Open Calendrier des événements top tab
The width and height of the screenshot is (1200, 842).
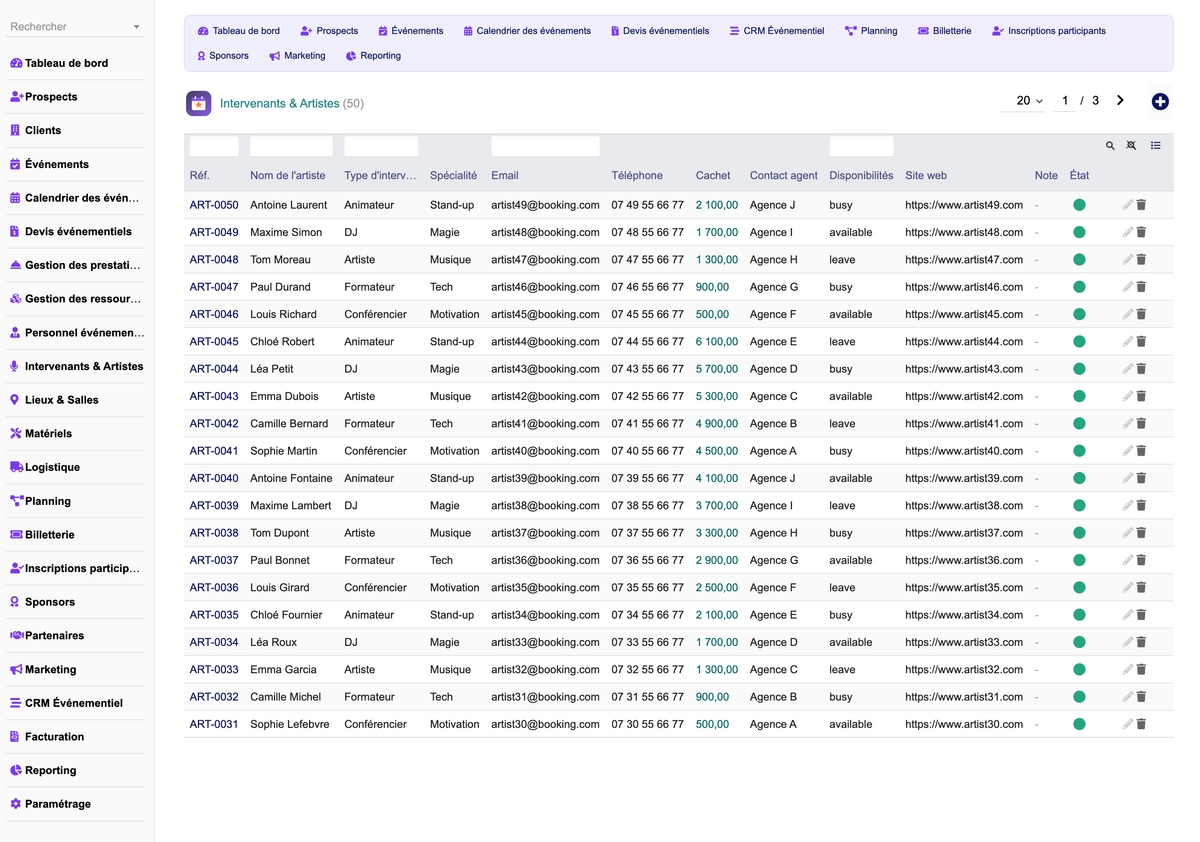(527, 31)
